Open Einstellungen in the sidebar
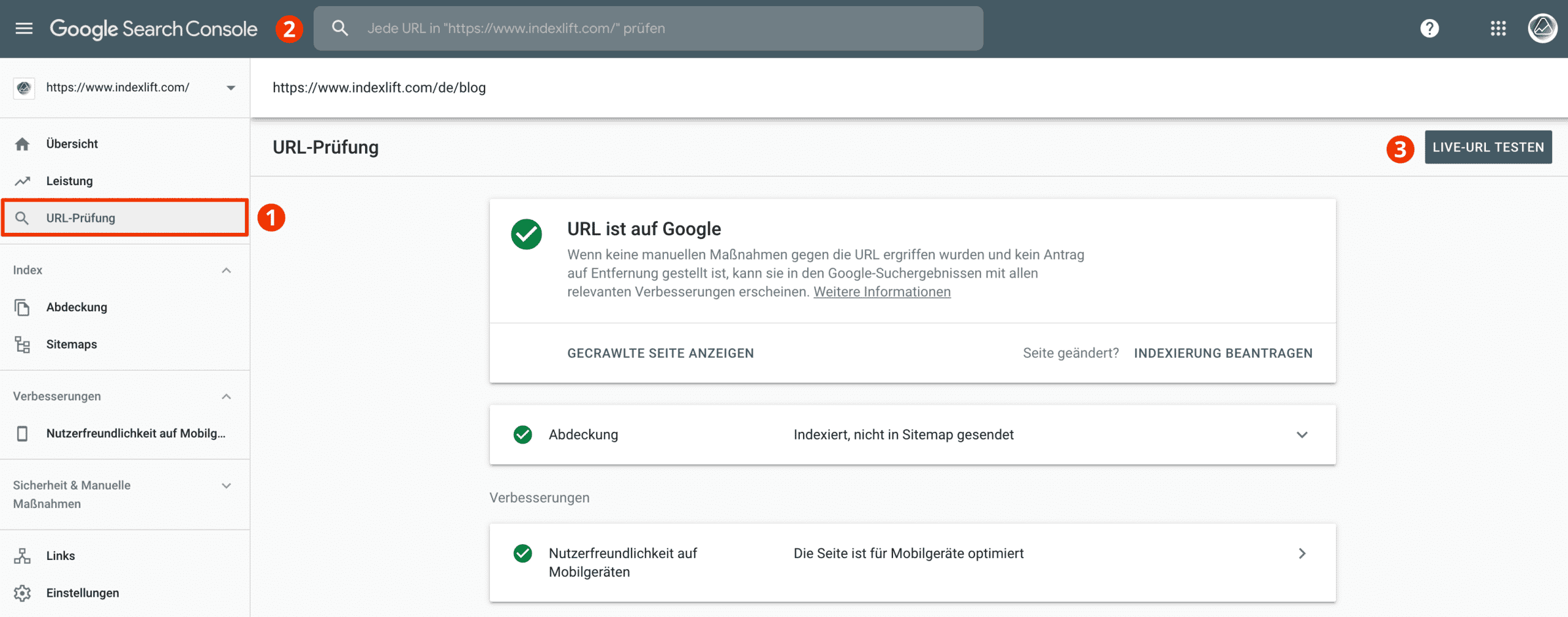The image size is (1568, 617). point(125,593)
